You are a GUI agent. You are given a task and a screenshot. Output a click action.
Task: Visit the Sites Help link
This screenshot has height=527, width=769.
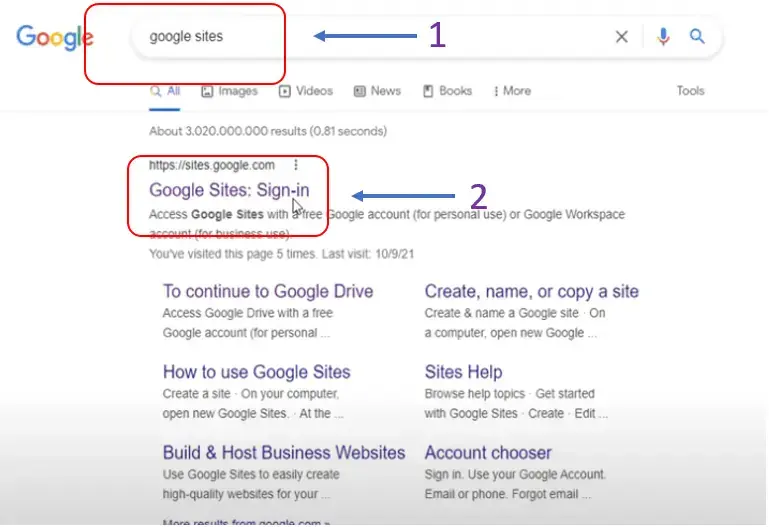click(x=463, y=372)
